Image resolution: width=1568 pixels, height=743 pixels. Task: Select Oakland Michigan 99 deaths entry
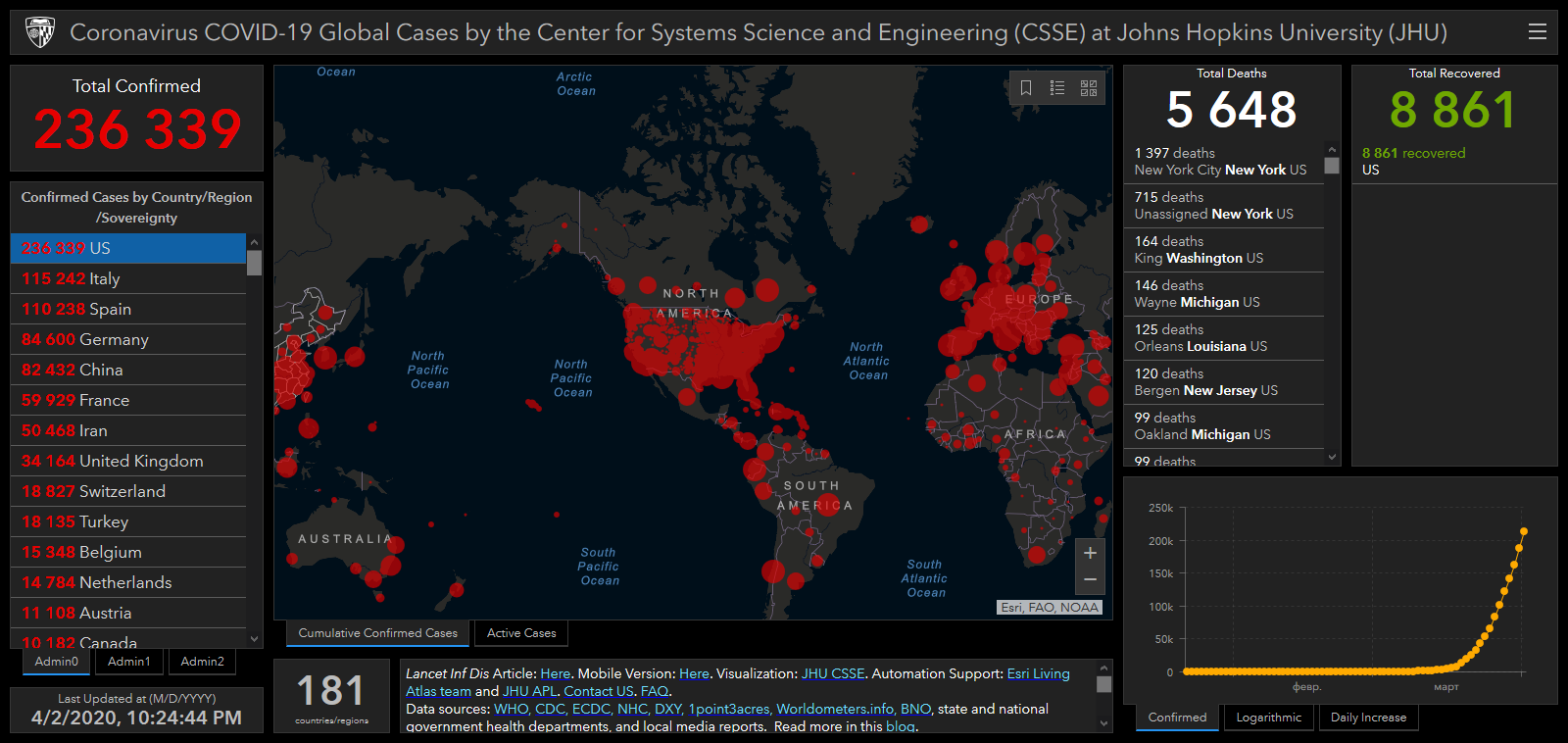pos(1224,426)
